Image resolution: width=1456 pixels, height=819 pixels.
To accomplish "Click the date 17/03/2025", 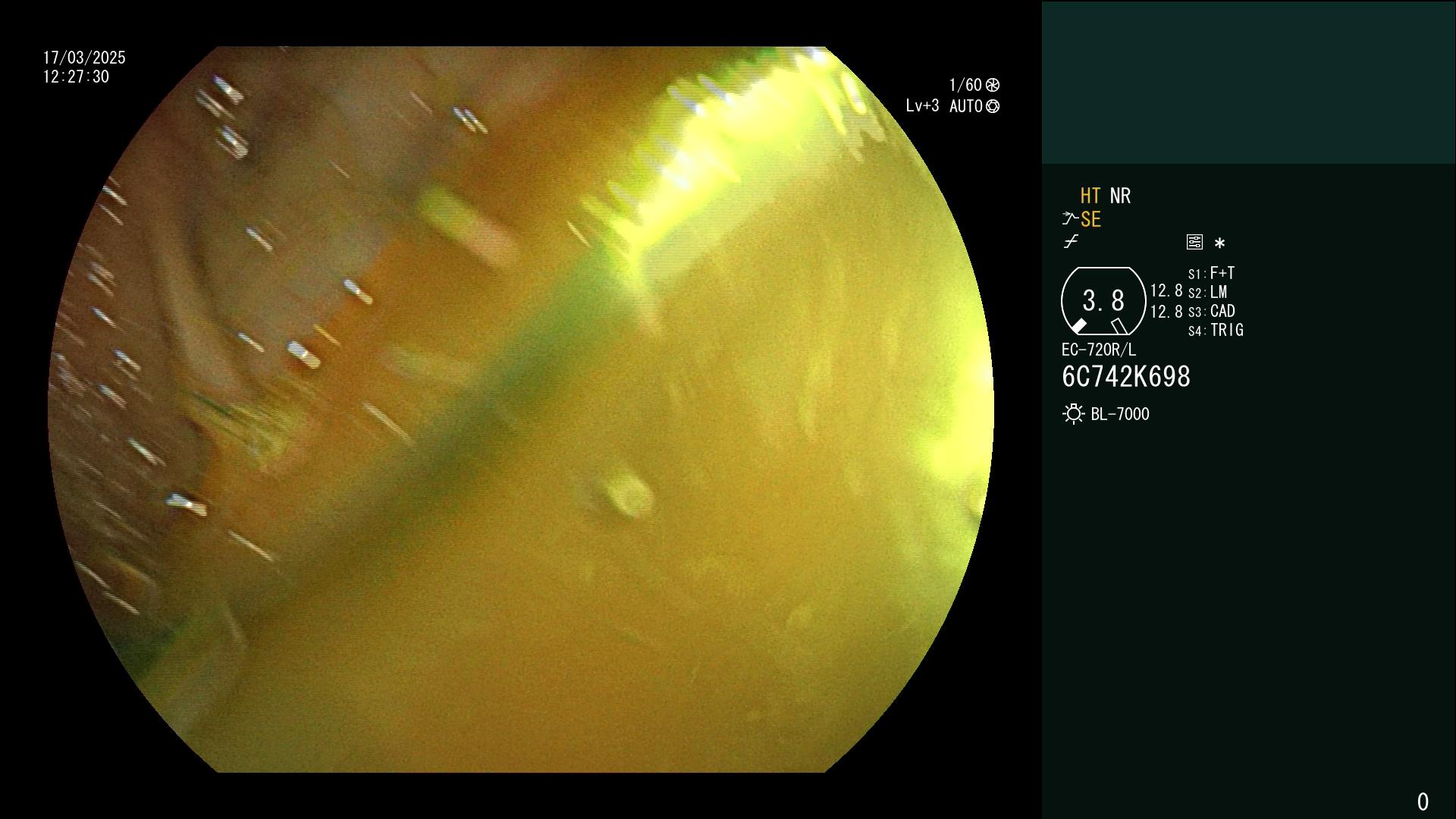I will pos(84,58).
